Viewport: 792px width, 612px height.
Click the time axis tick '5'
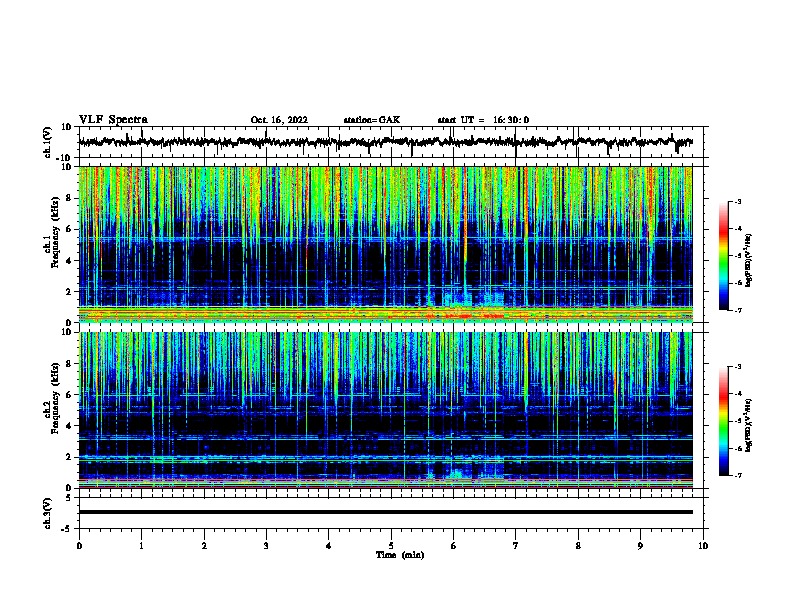pyautogui.click(x=391, y=546)
